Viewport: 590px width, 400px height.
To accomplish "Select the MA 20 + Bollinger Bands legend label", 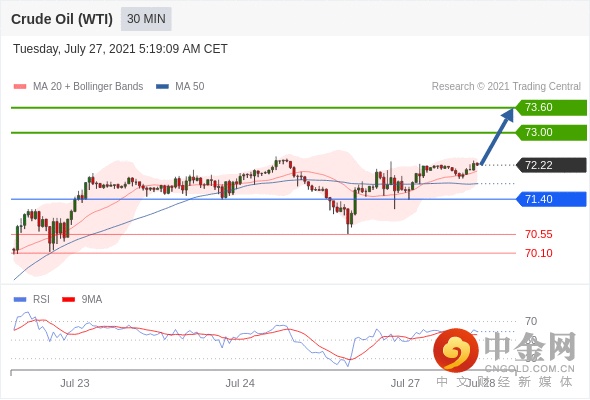I will tap(88, 87).
